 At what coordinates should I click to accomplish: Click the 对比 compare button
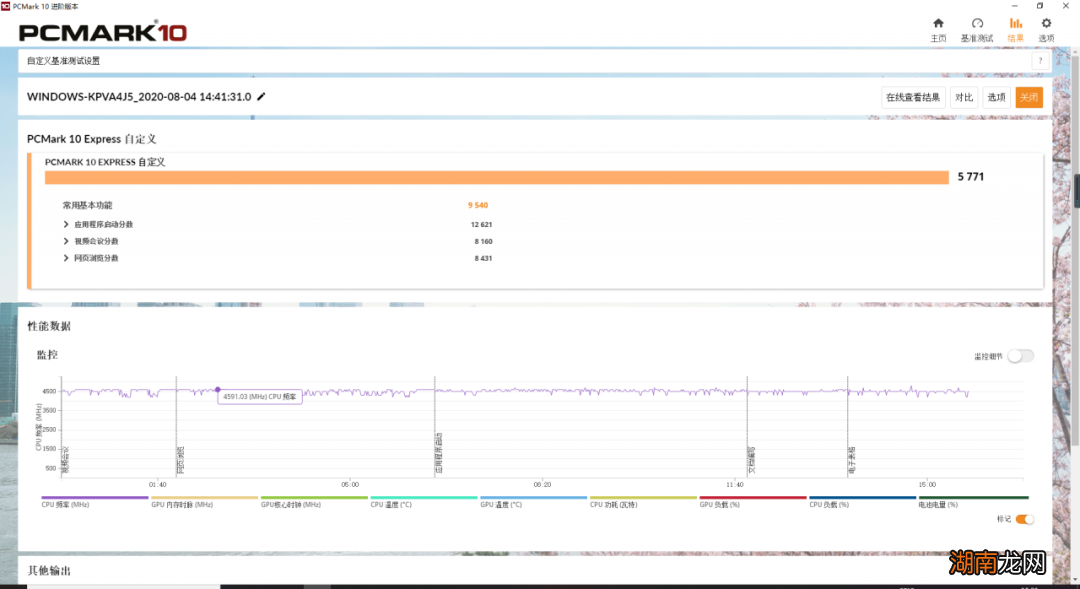(963, 97)
